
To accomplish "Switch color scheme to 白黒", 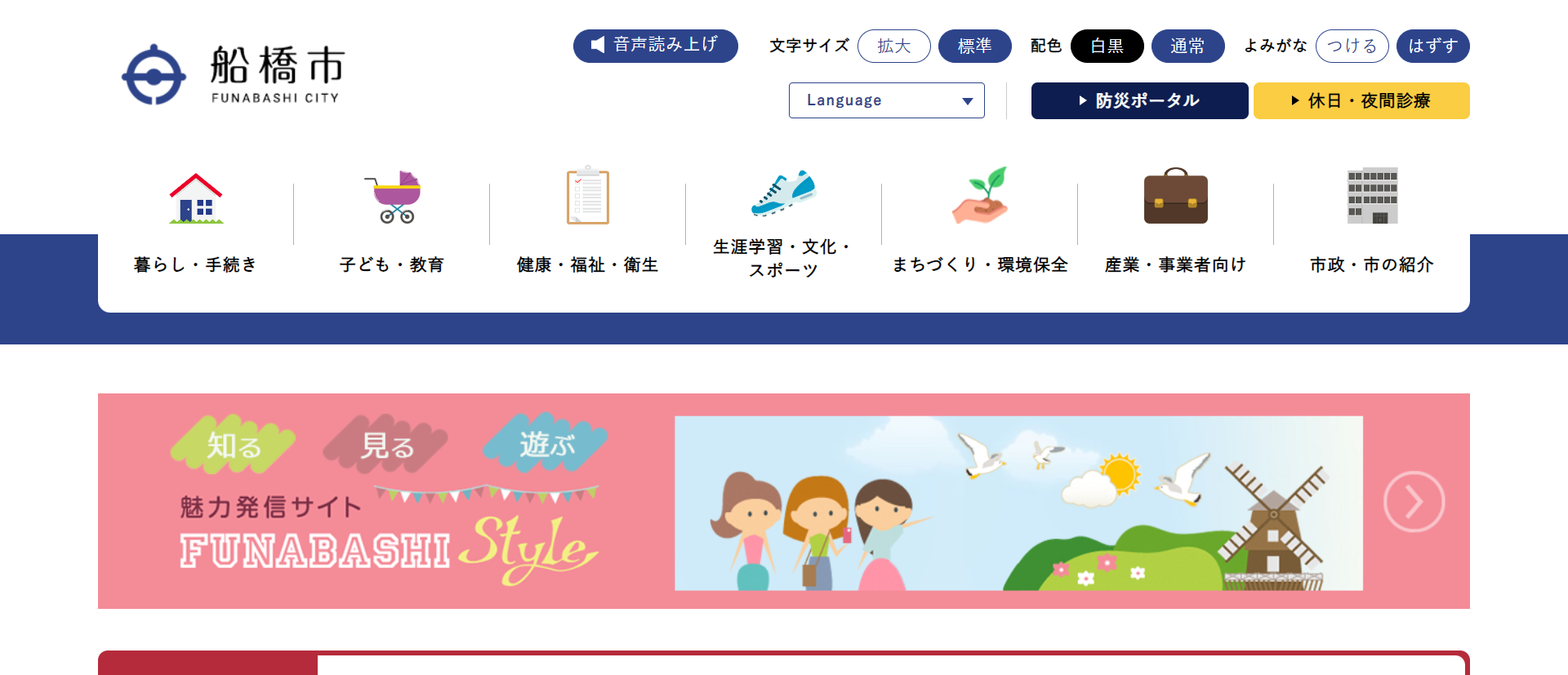I will (1107, 46).
